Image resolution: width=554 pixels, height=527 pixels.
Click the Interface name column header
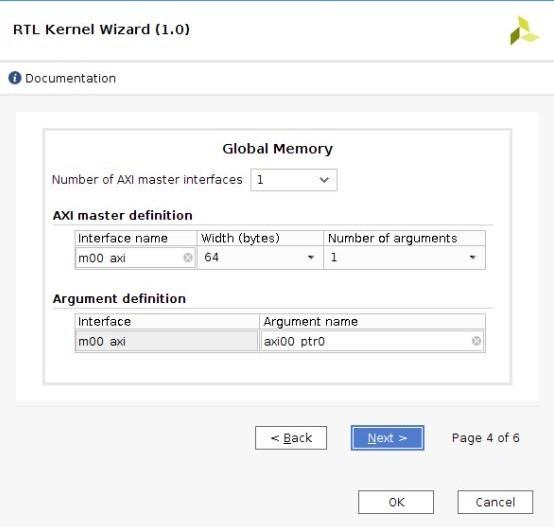tap(136, 238)
